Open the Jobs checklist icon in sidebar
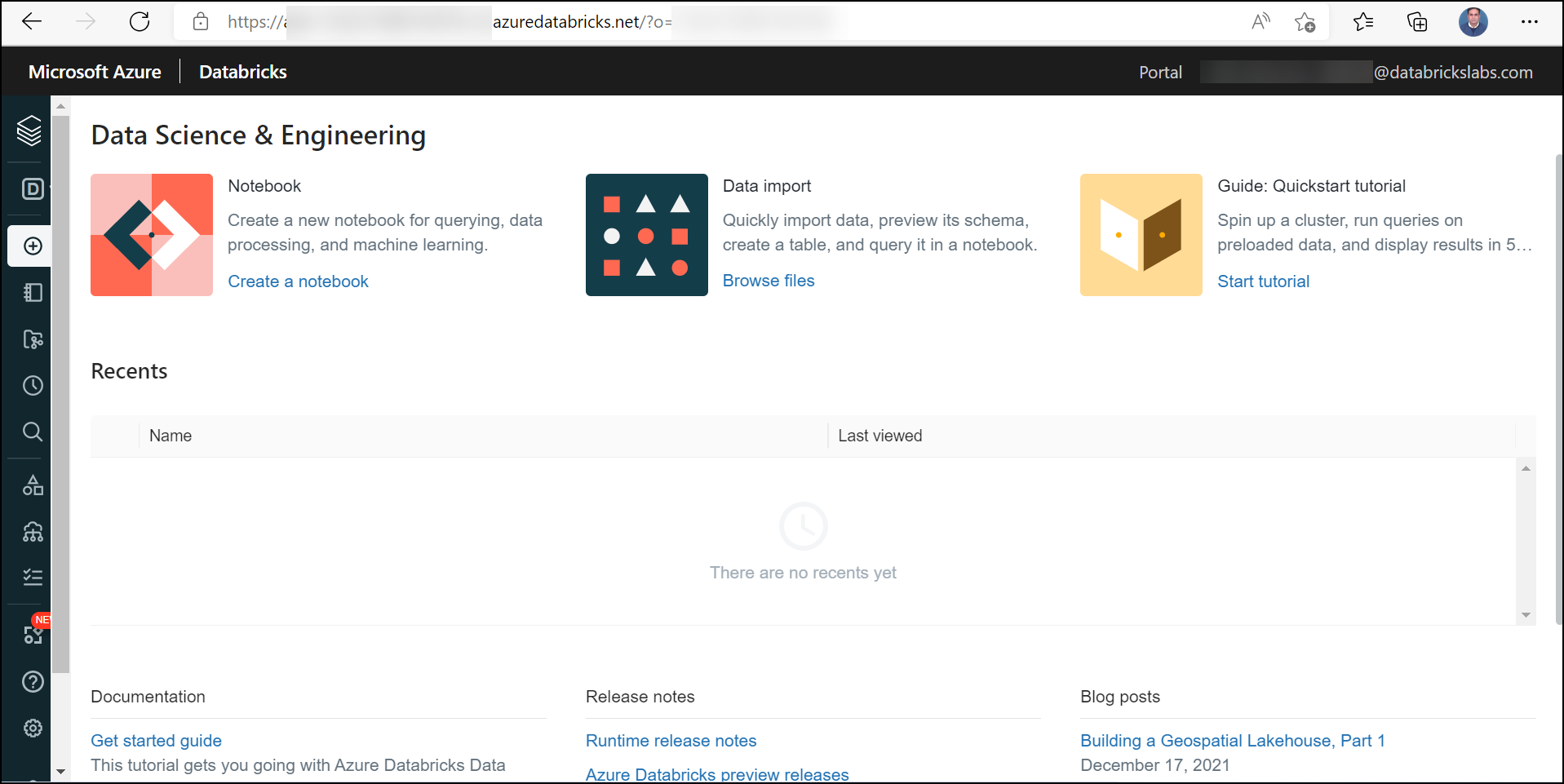 tap(33, 578)
